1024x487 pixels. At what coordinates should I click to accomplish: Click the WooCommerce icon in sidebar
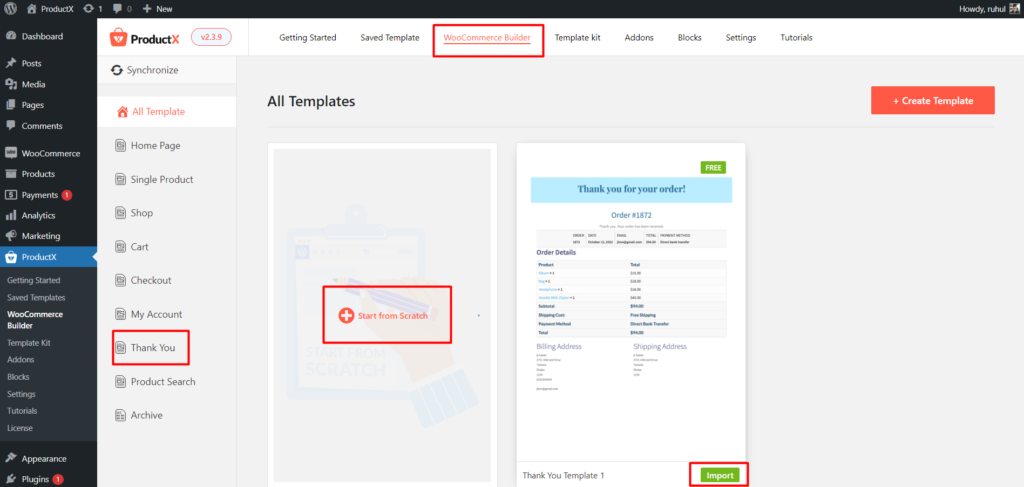(11, 153)
